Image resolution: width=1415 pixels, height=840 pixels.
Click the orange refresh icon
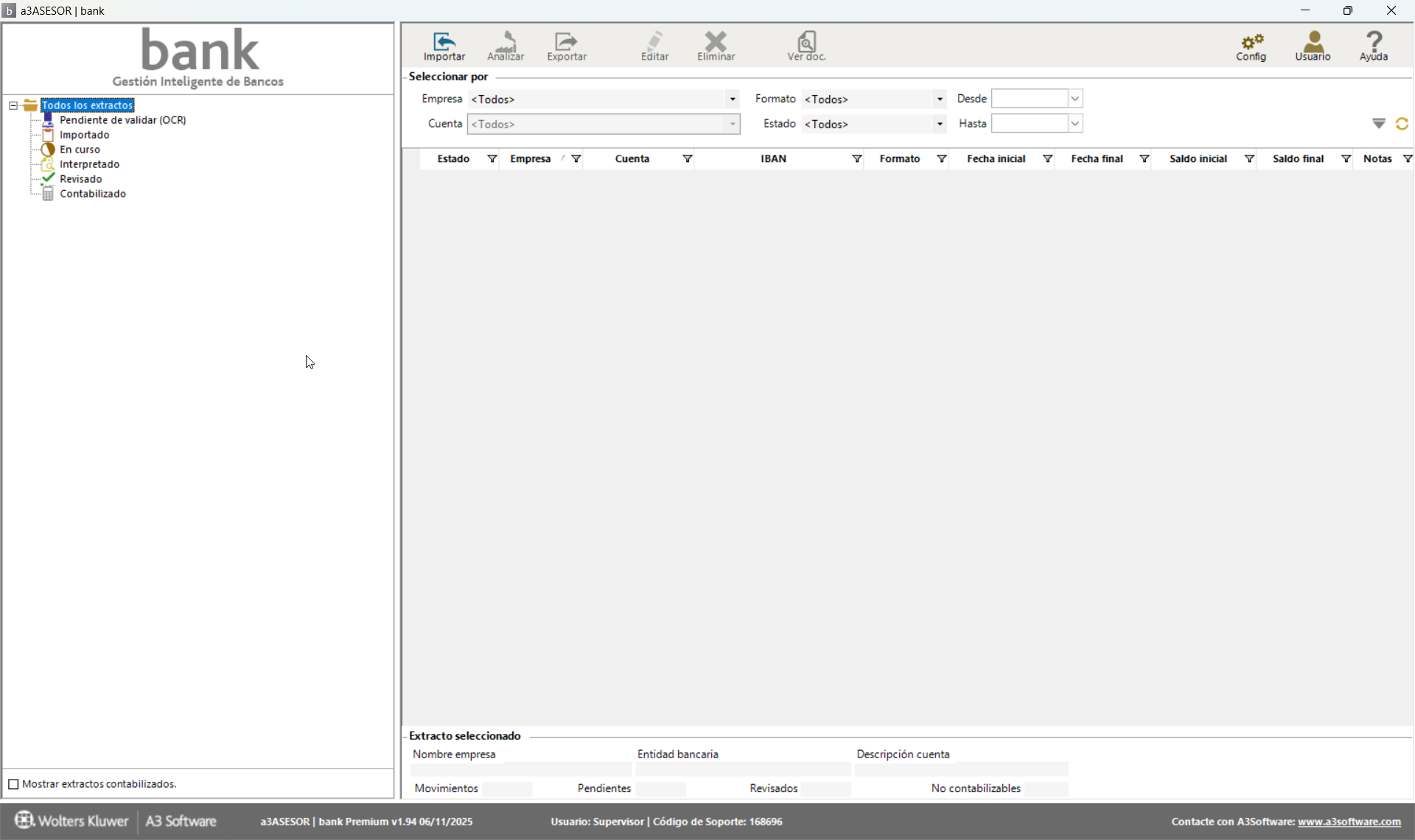(1402, 124)
